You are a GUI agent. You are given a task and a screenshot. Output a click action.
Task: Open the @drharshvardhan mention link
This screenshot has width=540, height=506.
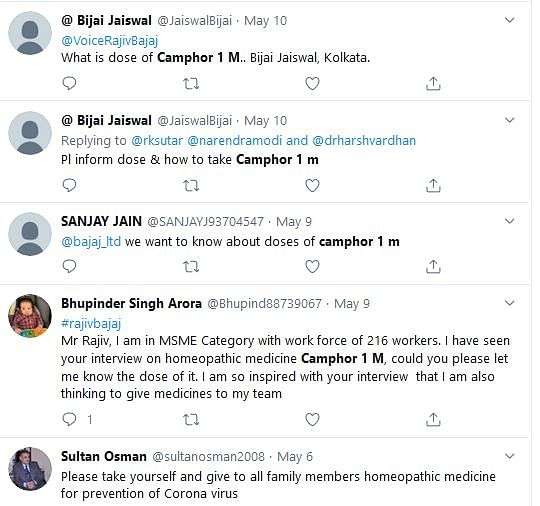pos(364,141)
